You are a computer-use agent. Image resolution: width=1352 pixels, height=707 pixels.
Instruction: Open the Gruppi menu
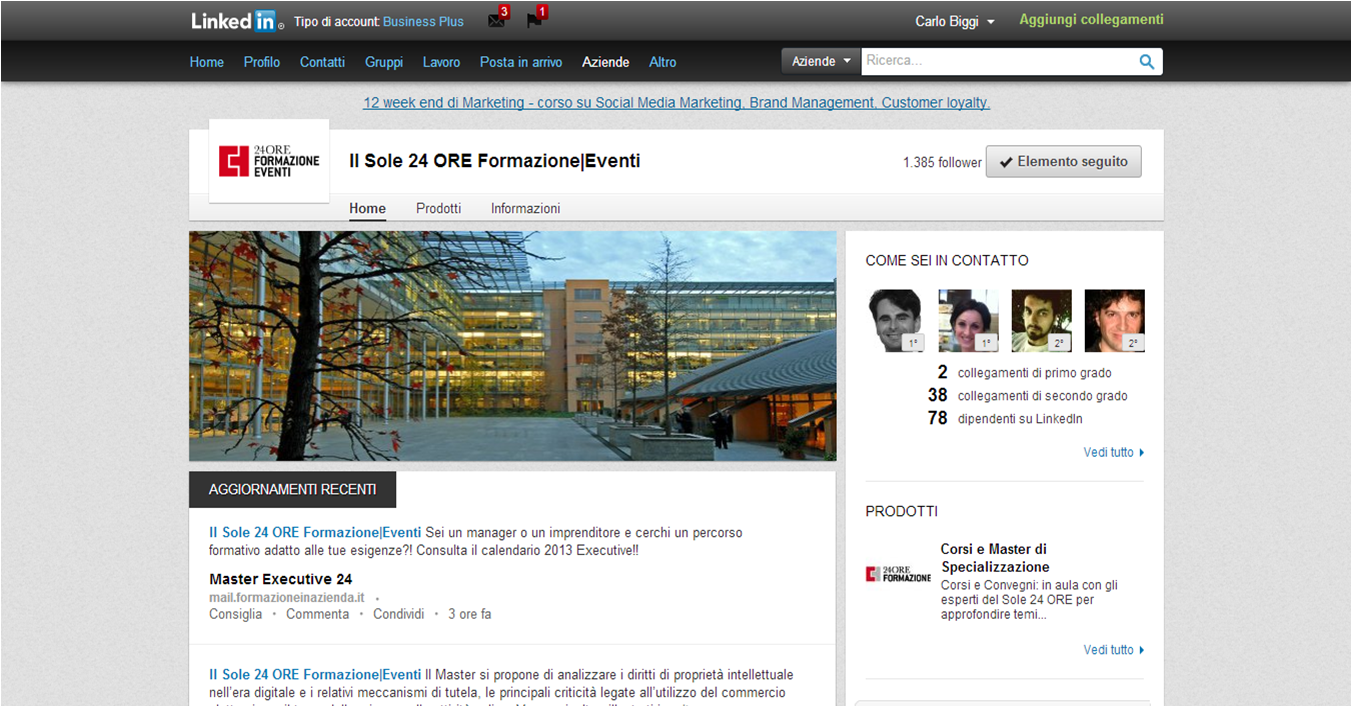384,62
